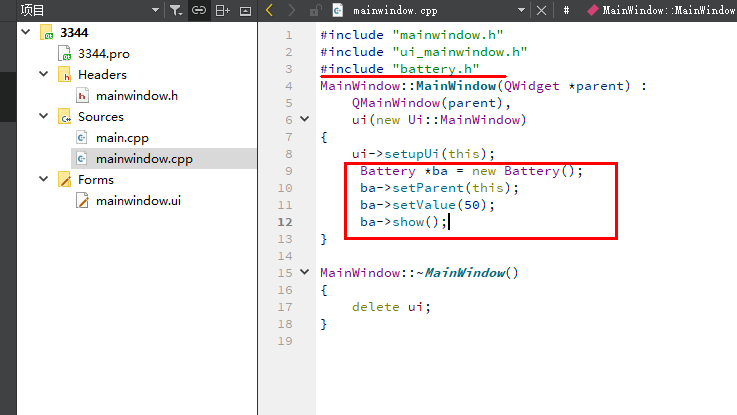This screenshot has height=415, width=737.
Task: Toggle synchronize with editor link icon
Action: tap(199, 10)
